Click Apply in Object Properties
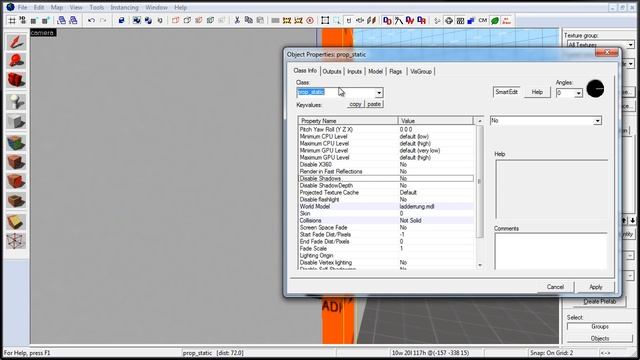The width and height of the screenshot is (640, 360). click(596, 287)
